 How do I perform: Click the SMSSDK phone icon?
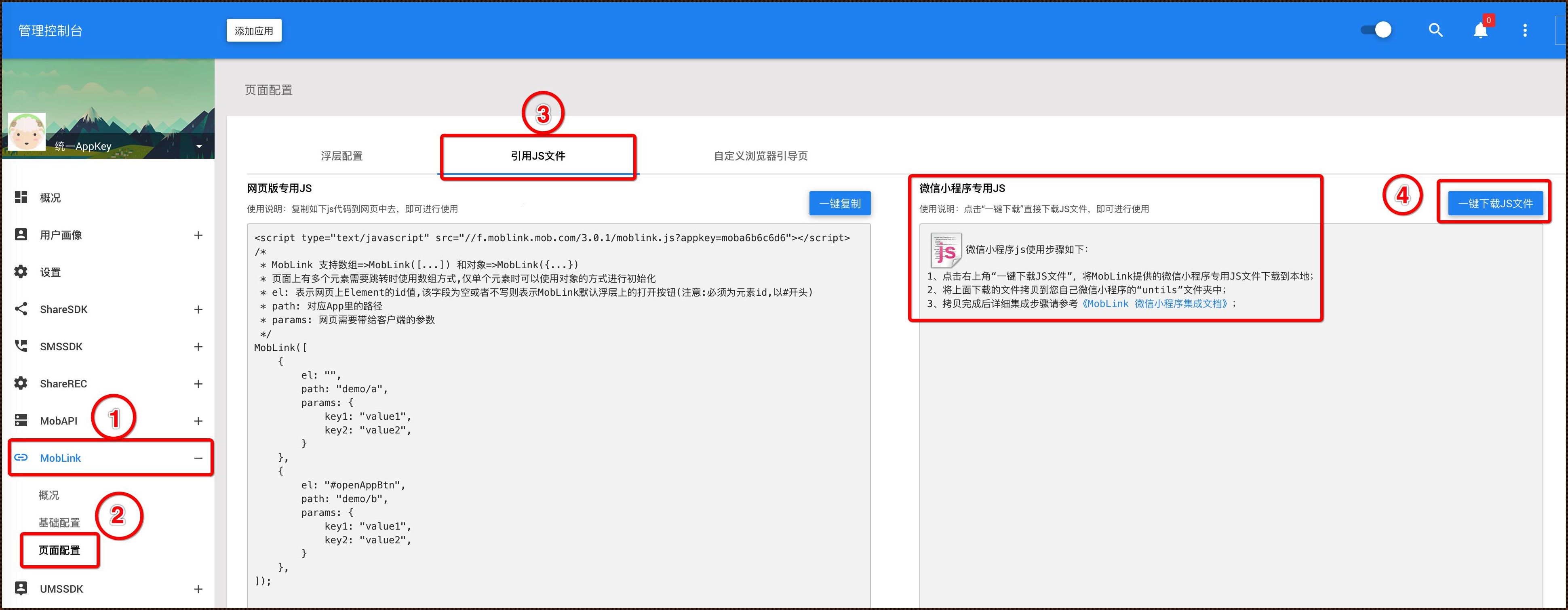click(x=21, y=346)
